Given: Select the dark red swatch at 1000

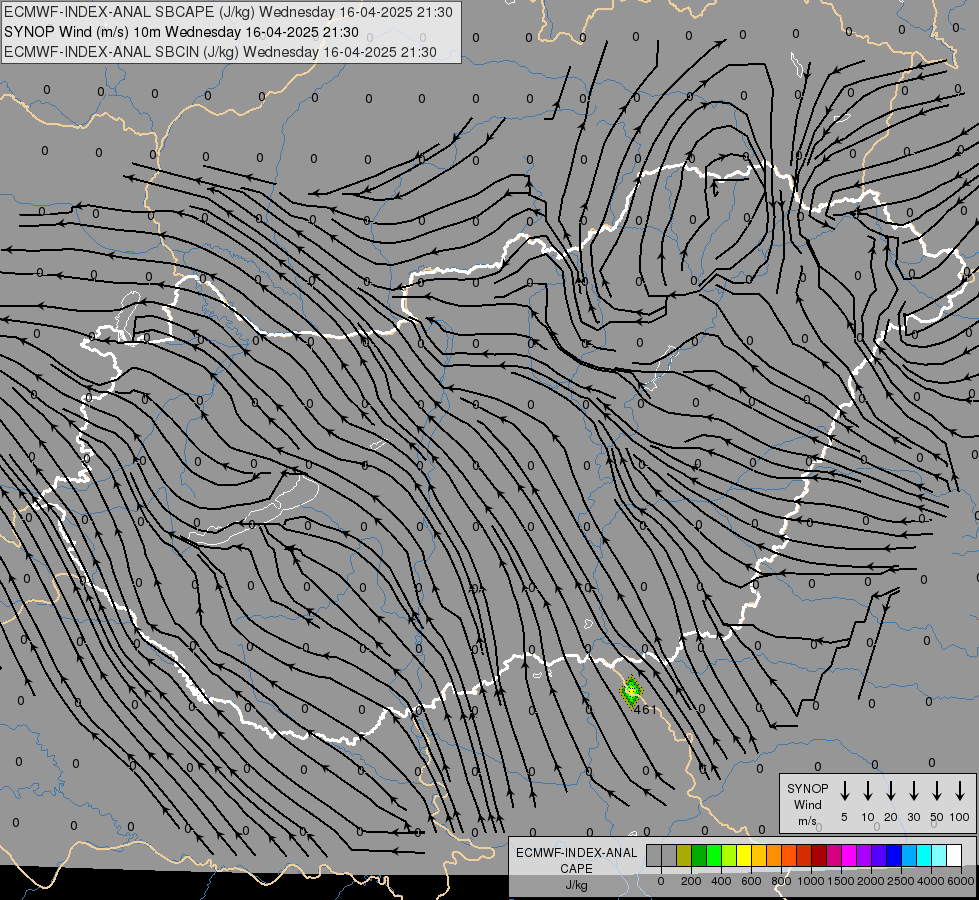Looking at the screenshot, I should point(819,856).
